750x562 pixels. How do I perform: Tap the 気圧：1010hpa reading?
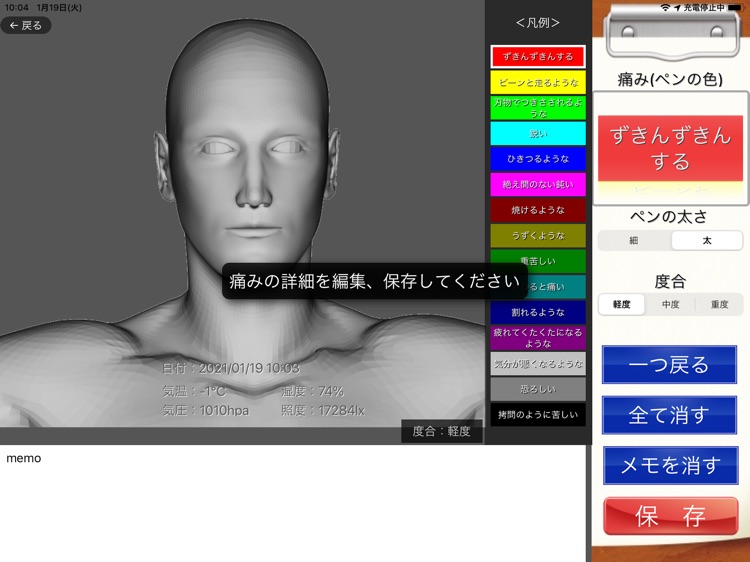(206, 410)
